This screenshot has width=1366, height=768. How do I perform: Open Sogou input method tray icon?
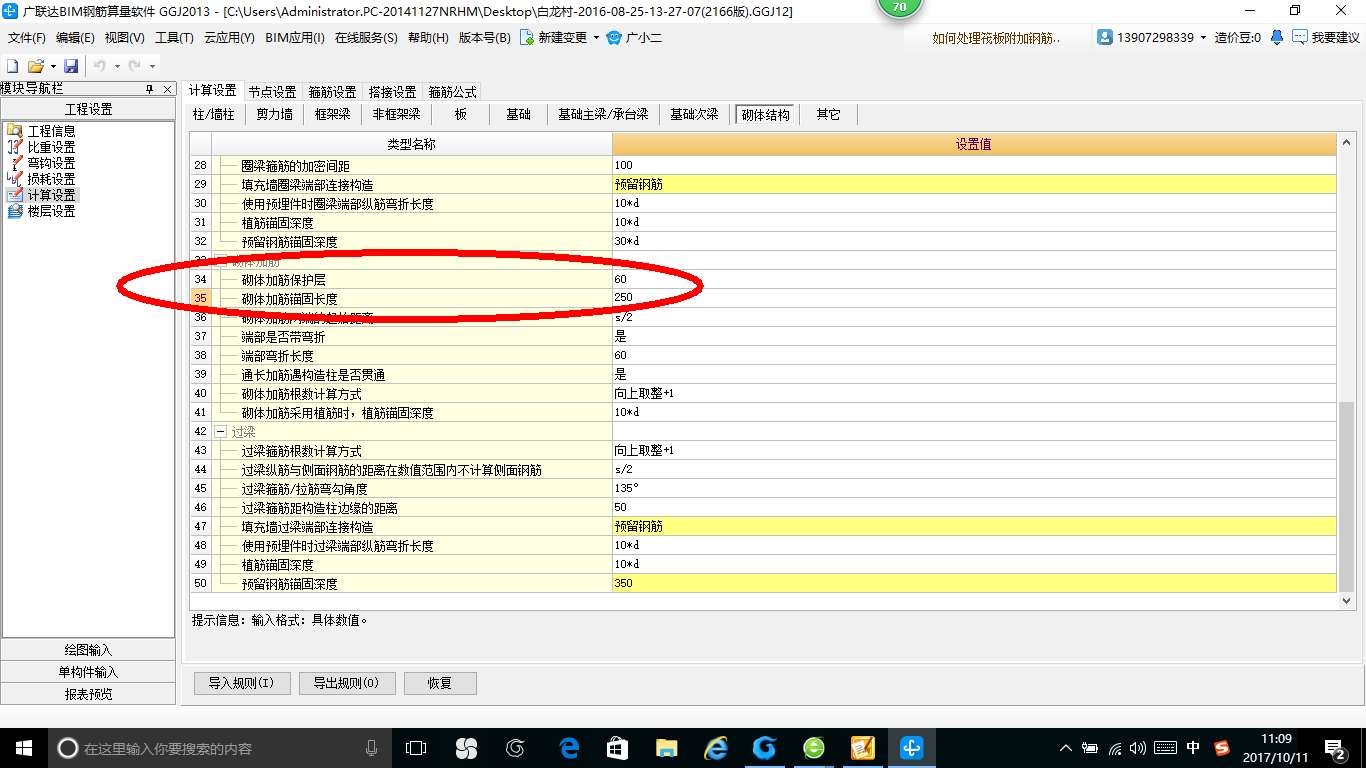click(x=1222, y=747)
